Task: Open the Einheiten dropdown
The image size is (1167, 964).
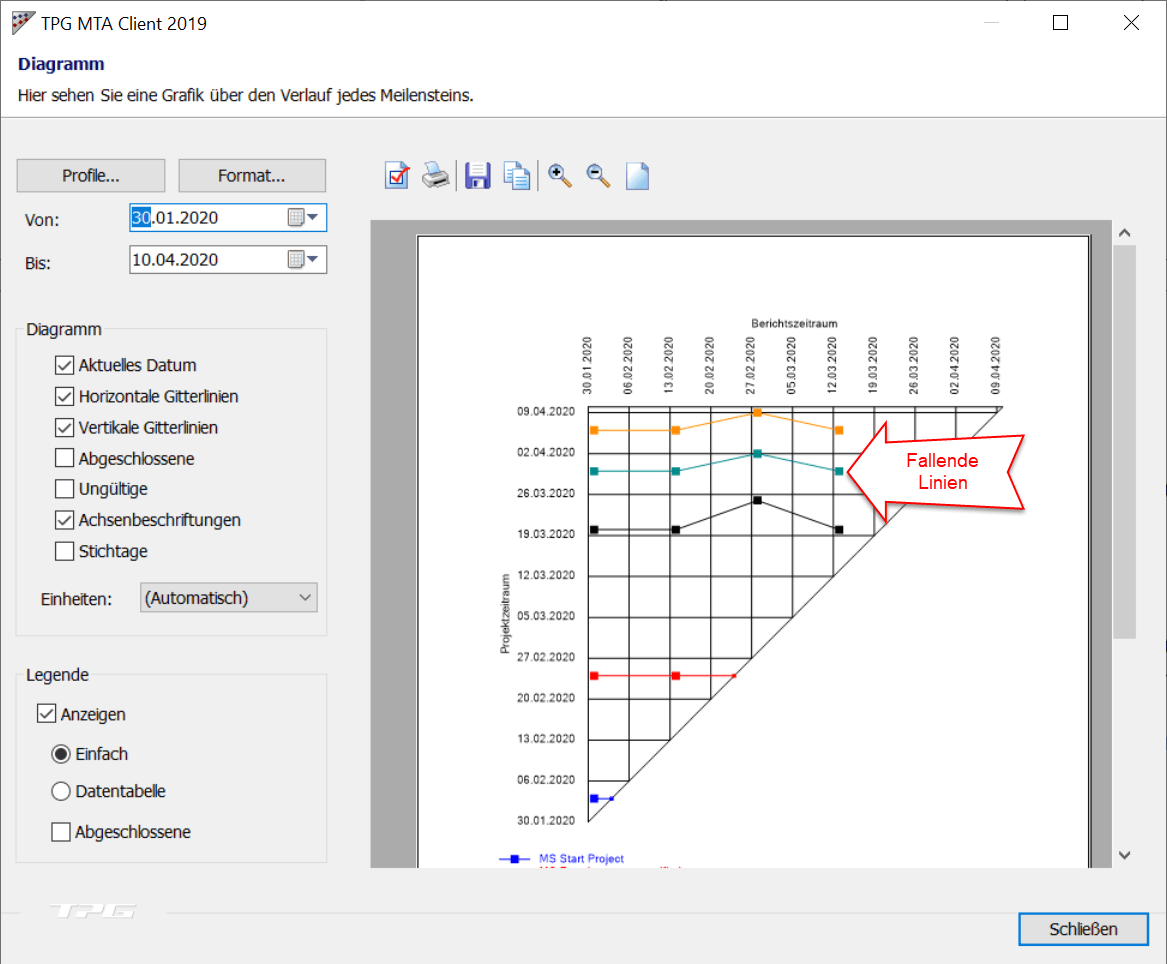Action: 228,597
